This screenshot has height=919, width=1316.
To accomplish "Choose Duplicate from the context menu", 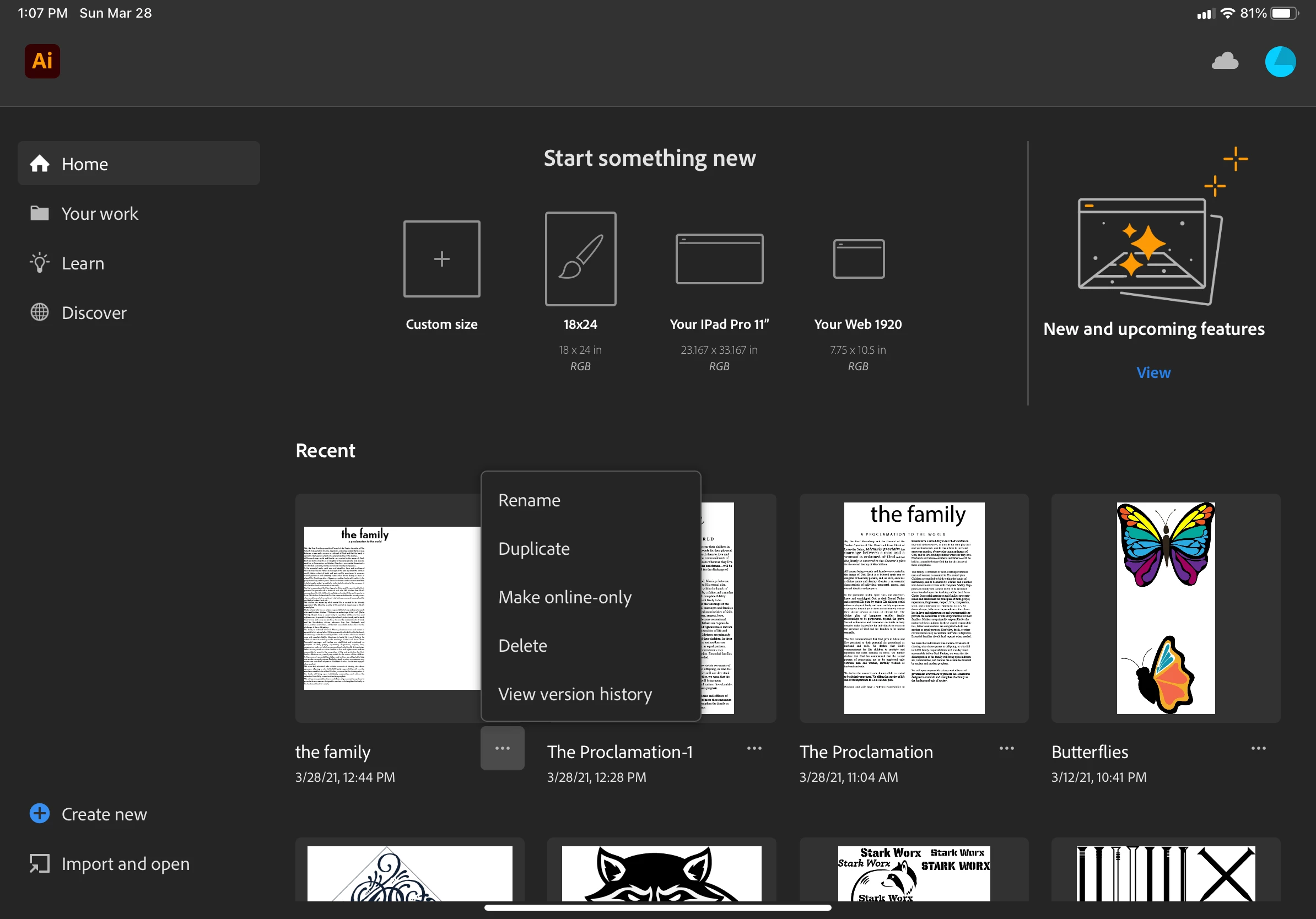I will [533, 549].
